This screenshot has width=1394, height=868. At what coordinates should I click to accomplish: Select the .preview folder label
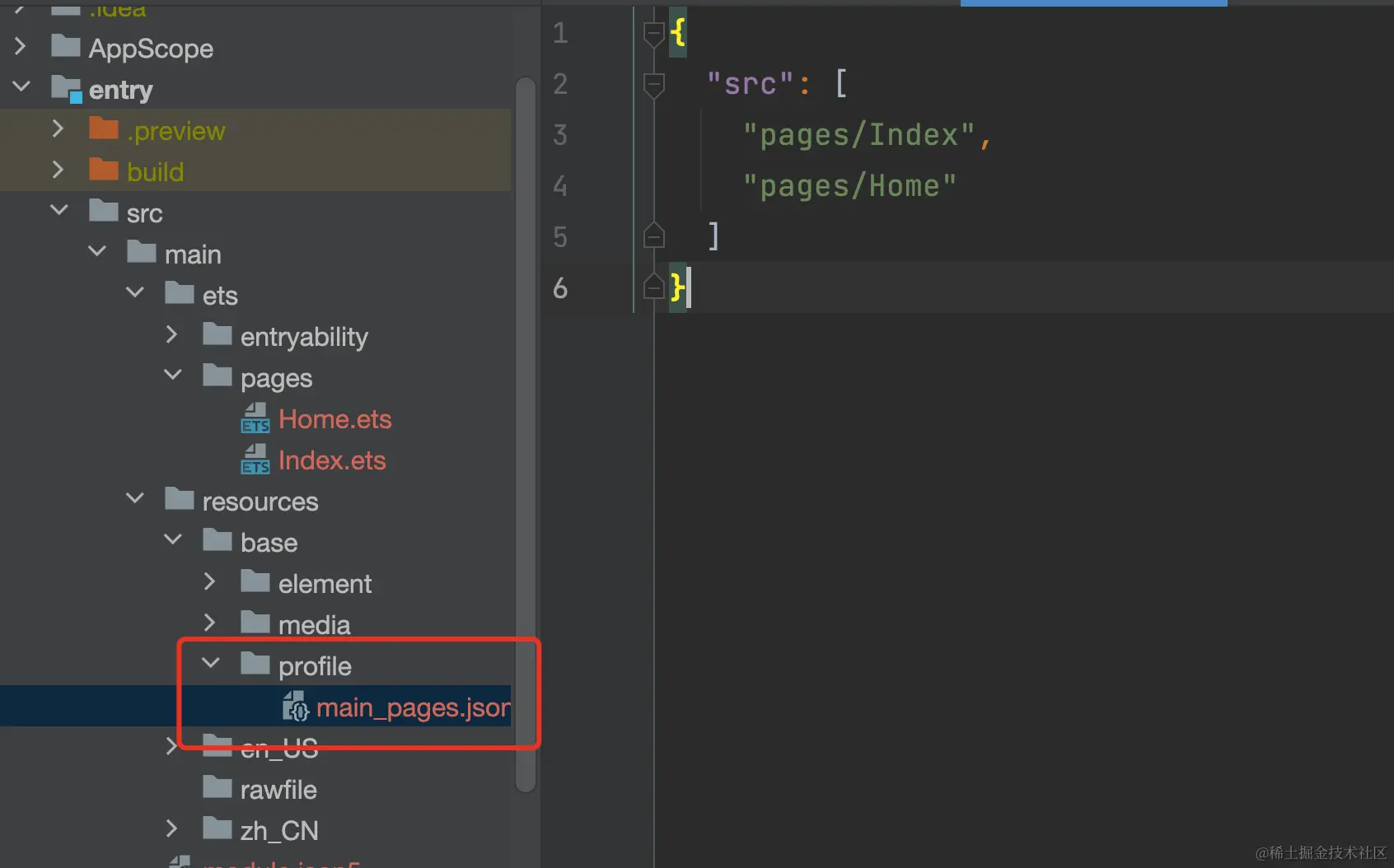(x=175, y=131)
